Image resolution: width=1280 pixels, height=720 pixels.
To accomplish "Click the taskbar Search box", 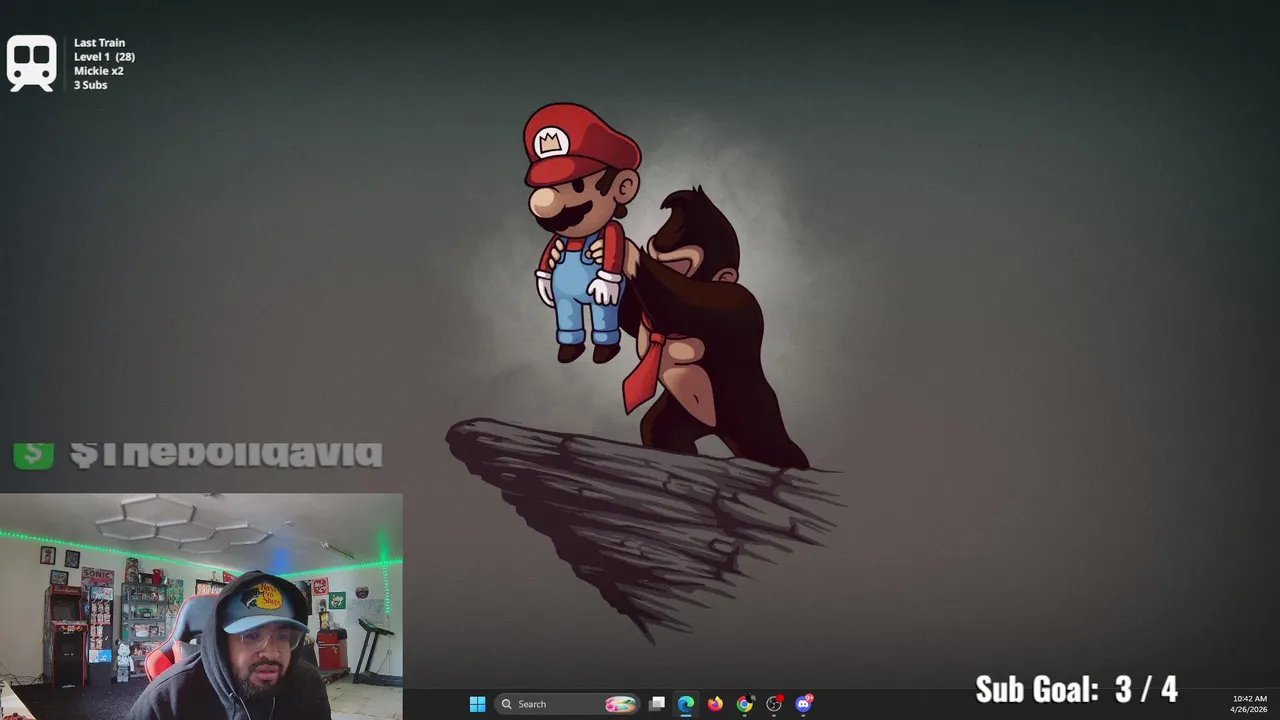I will click(x=568, y=704).
